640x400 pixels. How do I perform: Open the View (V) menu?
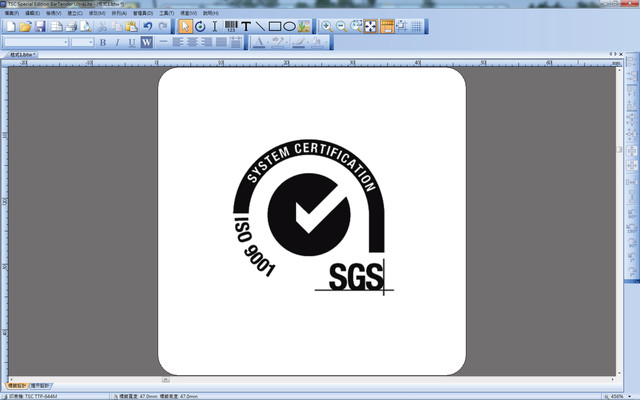pos(53,13)
